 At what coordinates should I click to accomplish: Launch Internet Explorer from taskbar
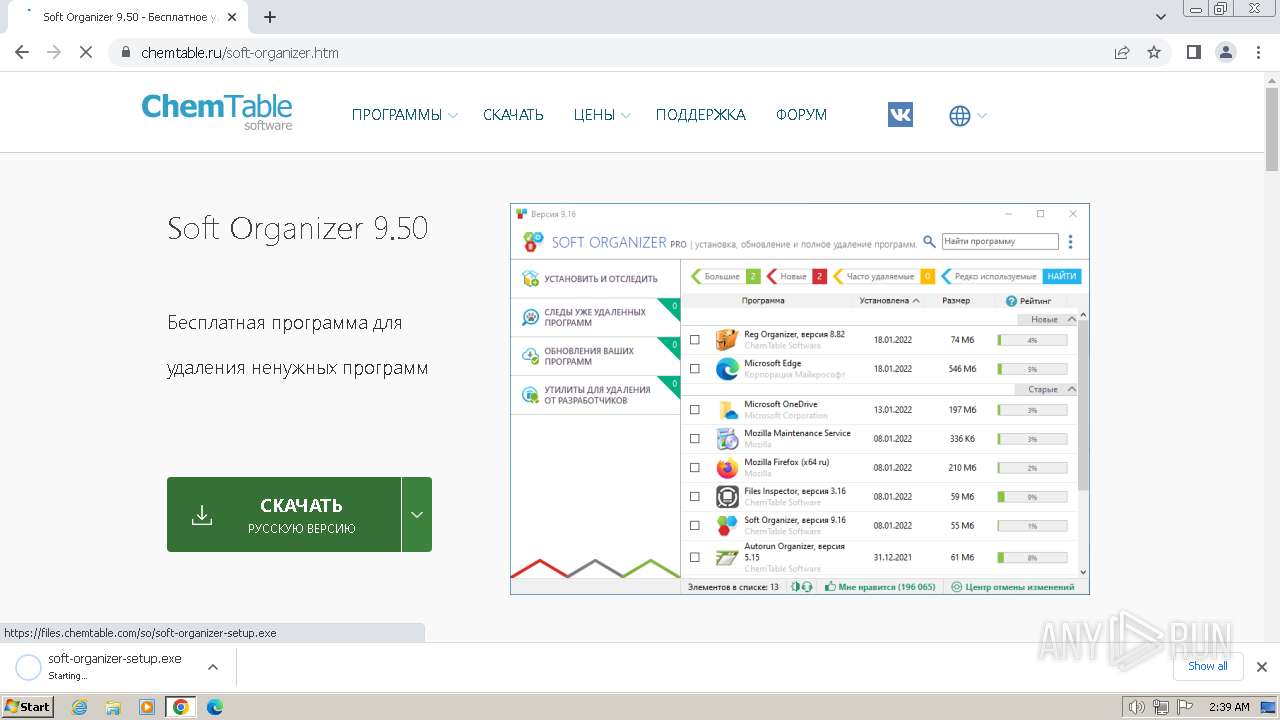(80, 707)
